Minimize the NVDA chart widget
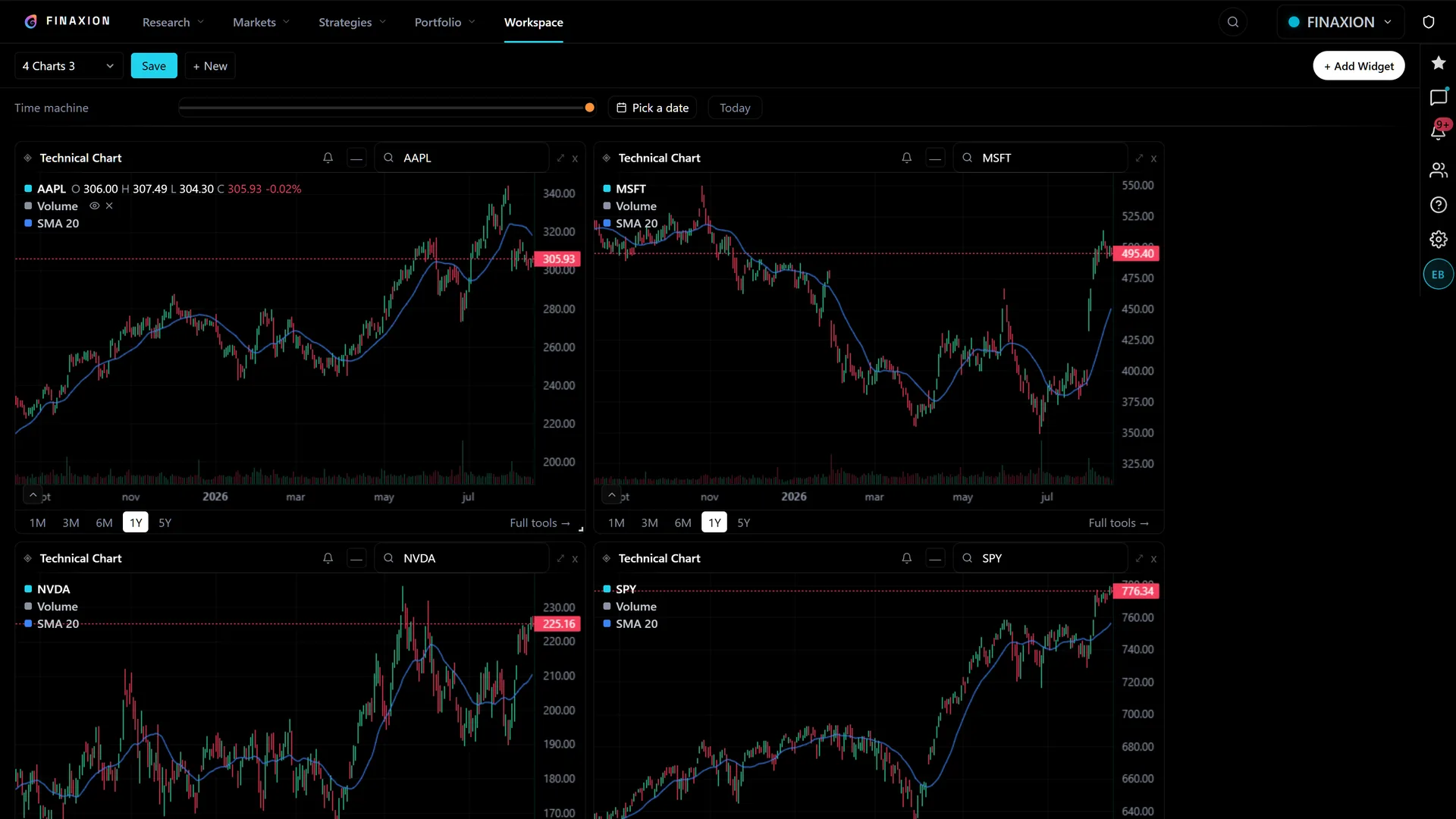Screen dimensions: 1456x819 [356, 558]
